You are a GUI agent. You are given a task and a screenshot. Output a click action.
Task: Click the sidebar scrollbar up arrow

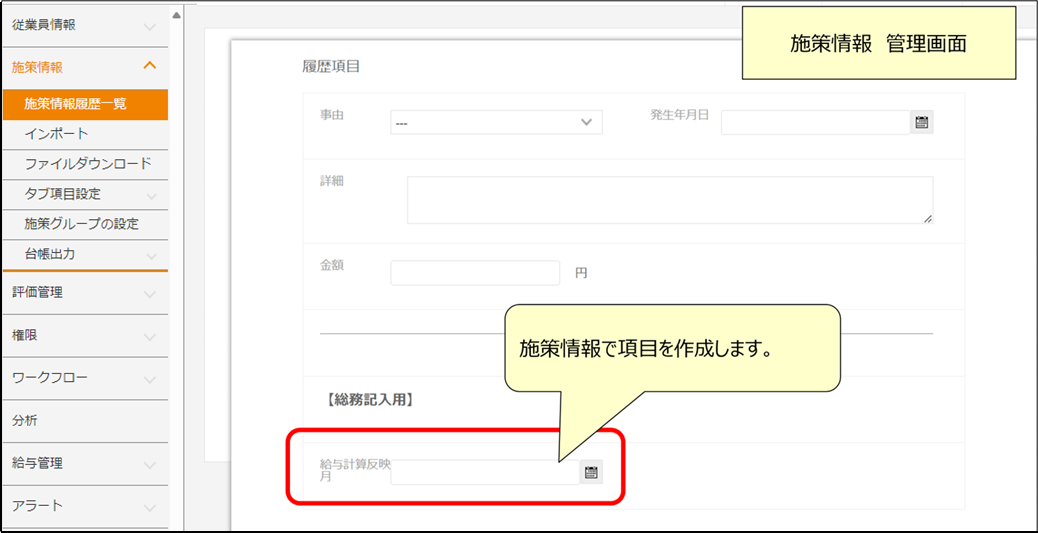(176, 15)
